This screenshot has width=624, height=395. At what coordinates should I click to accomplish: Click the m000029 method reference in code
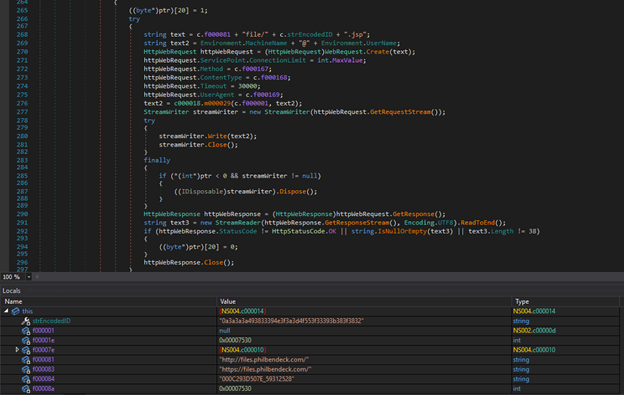coord(217,103)
